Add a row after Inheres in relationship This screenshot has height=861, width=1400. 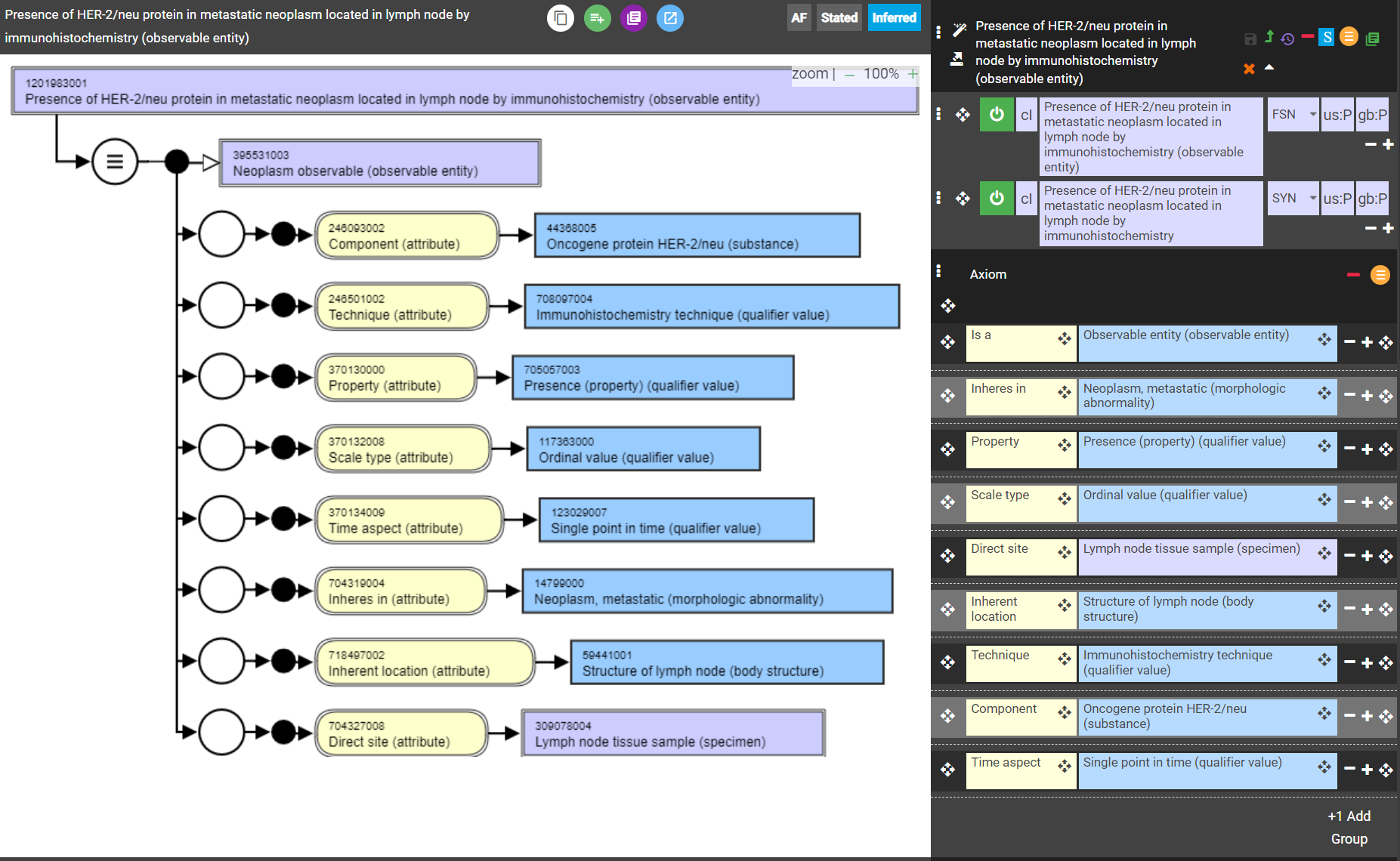1368,395
